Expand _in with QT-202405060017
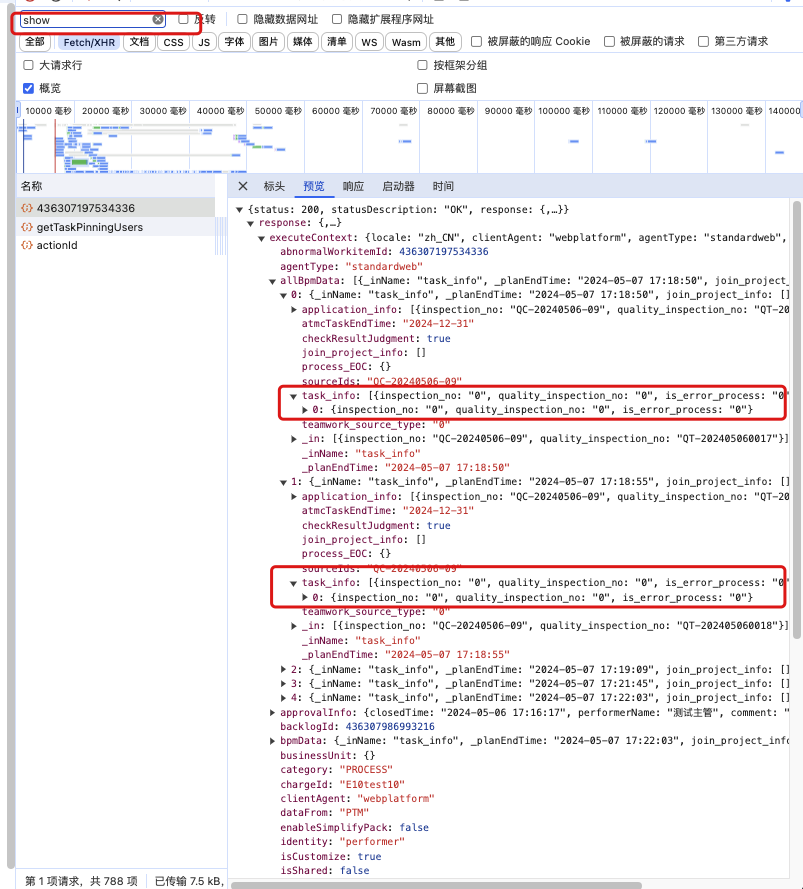803x889 pixels. click(x=294, y=439)
